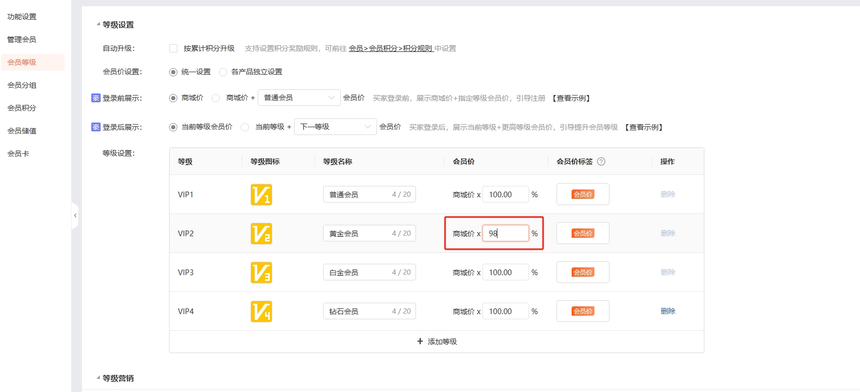Collapse the sidebar with the arrow handle
The width and height of the screenshot is (860, 392).
coord(75,216)
